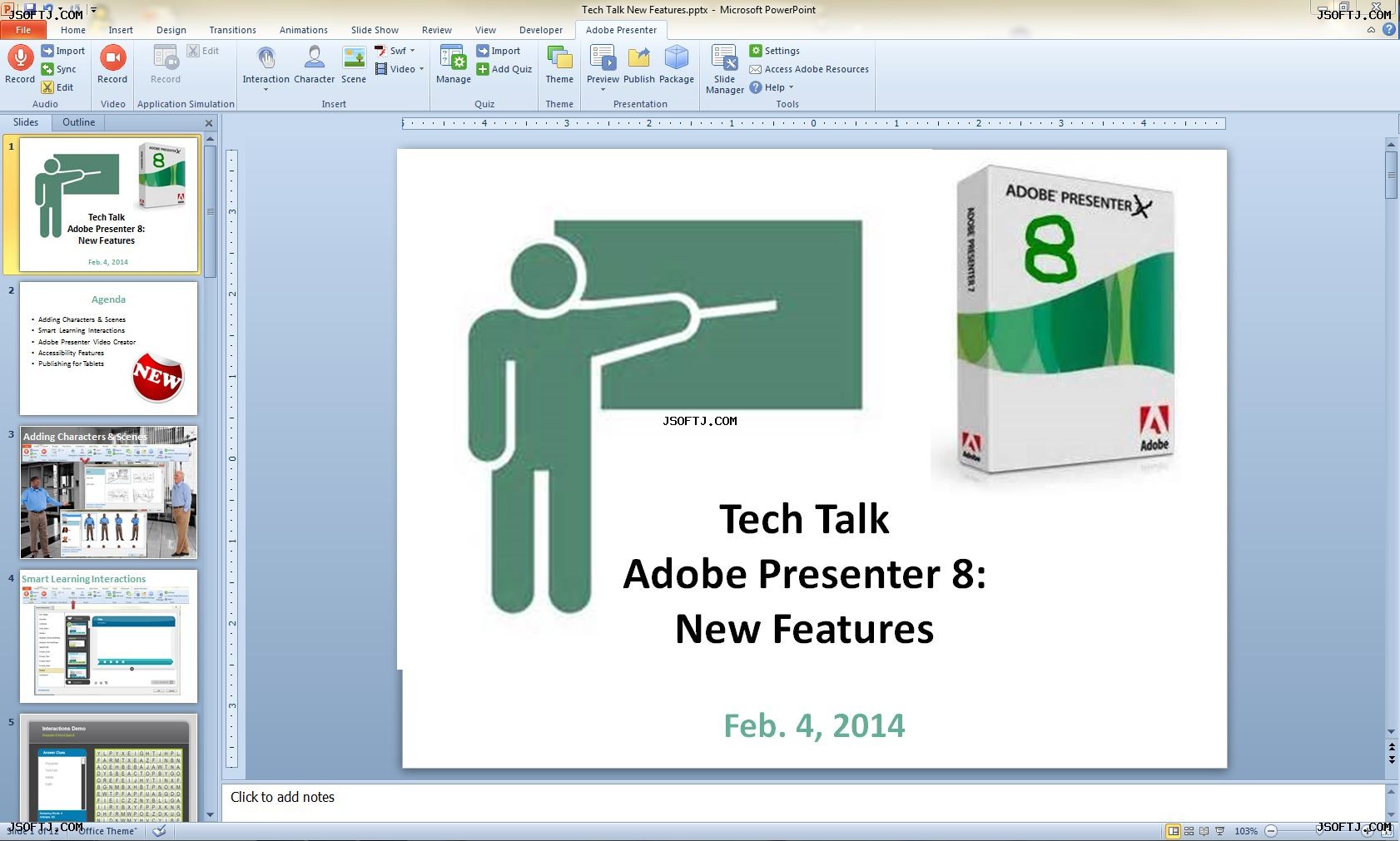Click the spell check icon in status bar
The image size is (1400, 841).
[x=159, y=831]
